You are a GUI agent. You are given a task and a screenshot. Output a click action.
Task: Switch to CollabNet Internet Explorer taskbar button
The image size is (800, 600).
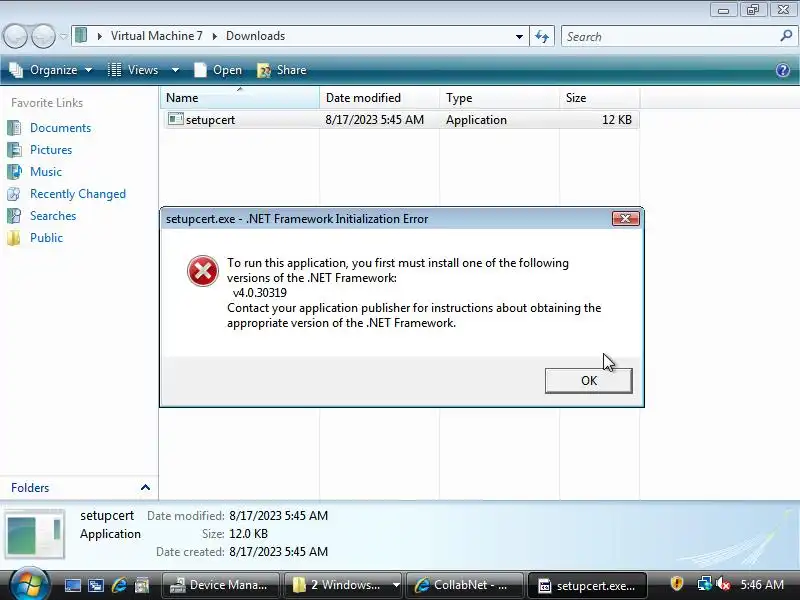click(464, 585)
